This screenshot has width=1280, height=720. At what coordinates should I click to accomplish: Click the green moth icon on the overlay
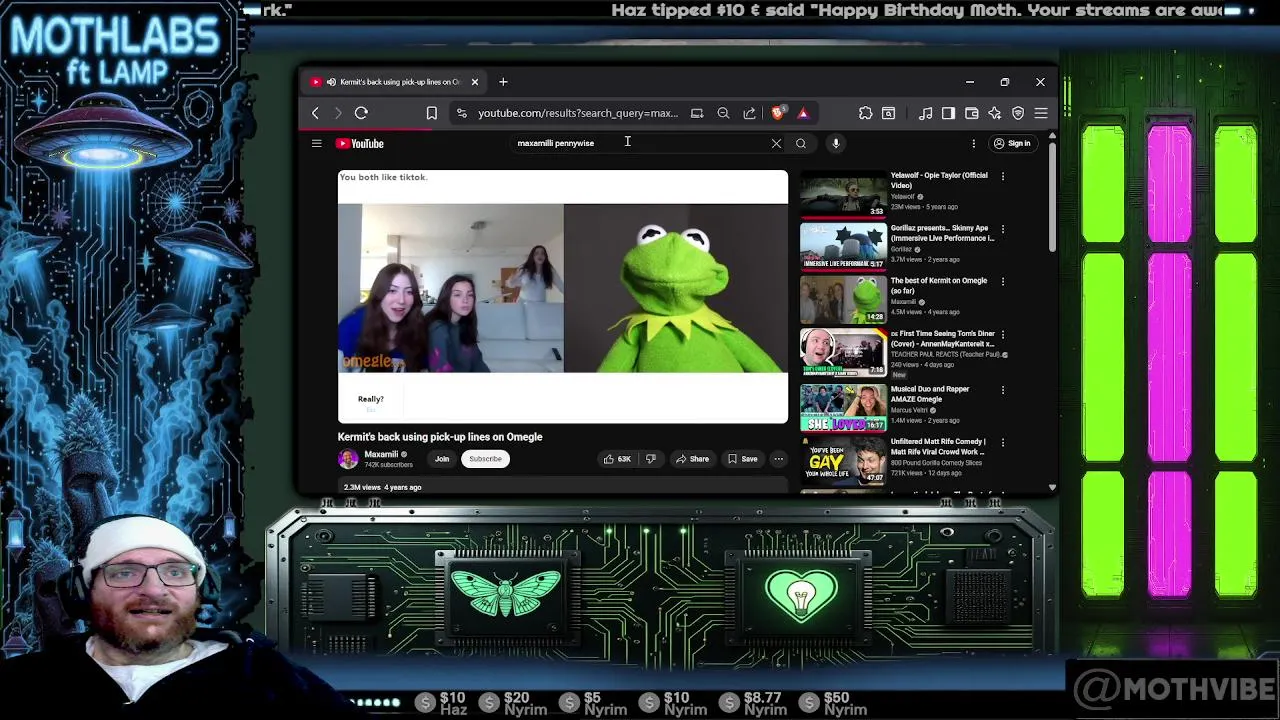coord(505,592)
